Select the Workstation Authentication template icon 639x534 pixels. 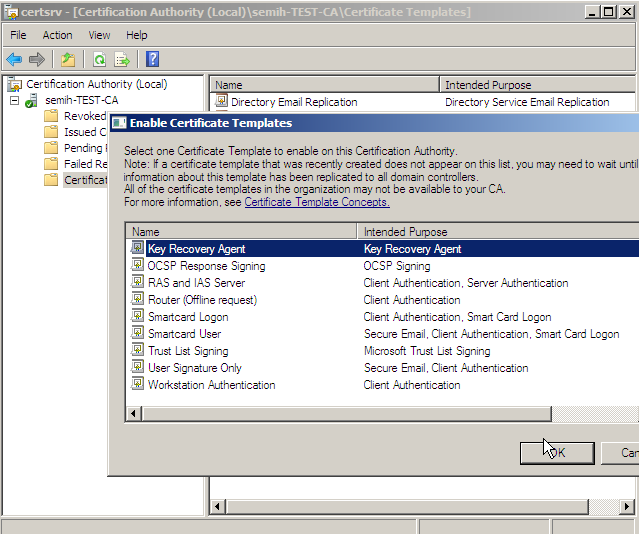pyautogui.click(x=138, y=385)
